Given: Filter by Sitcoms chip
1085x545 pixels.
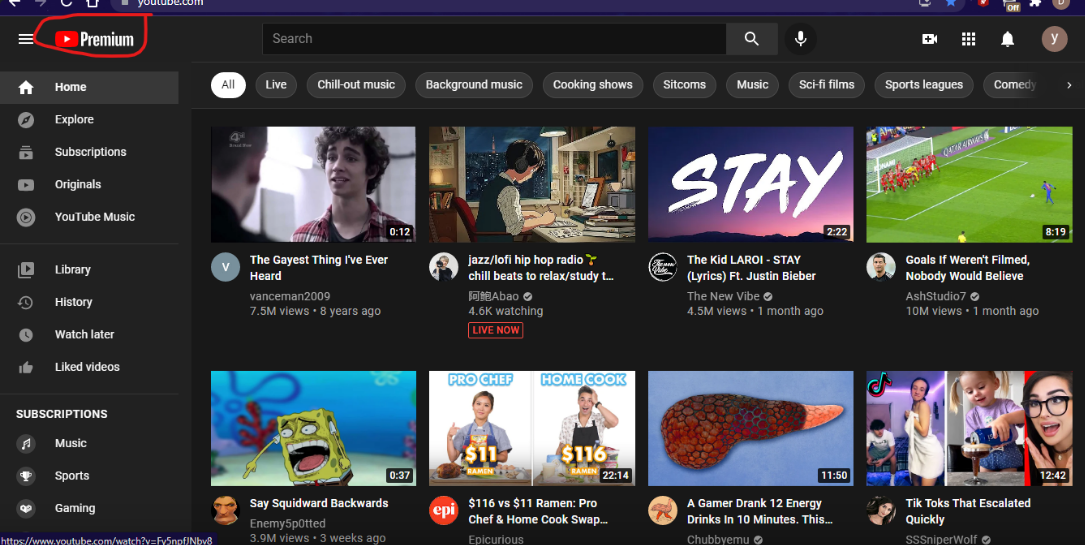Looking at the screenshot, I should 684,85.
